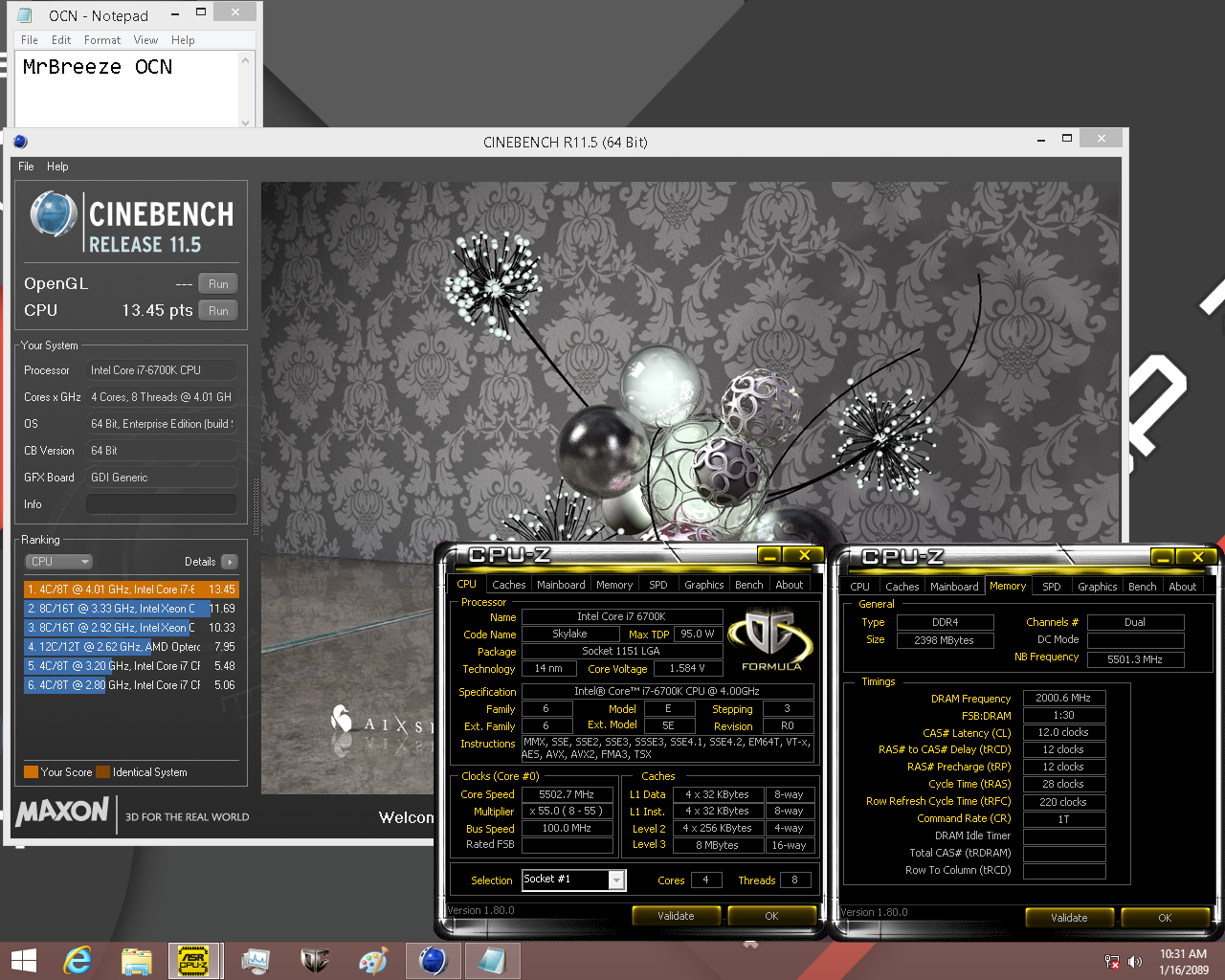Switch to ASRock CPU-Z taskbar icon

click(195, 961)
